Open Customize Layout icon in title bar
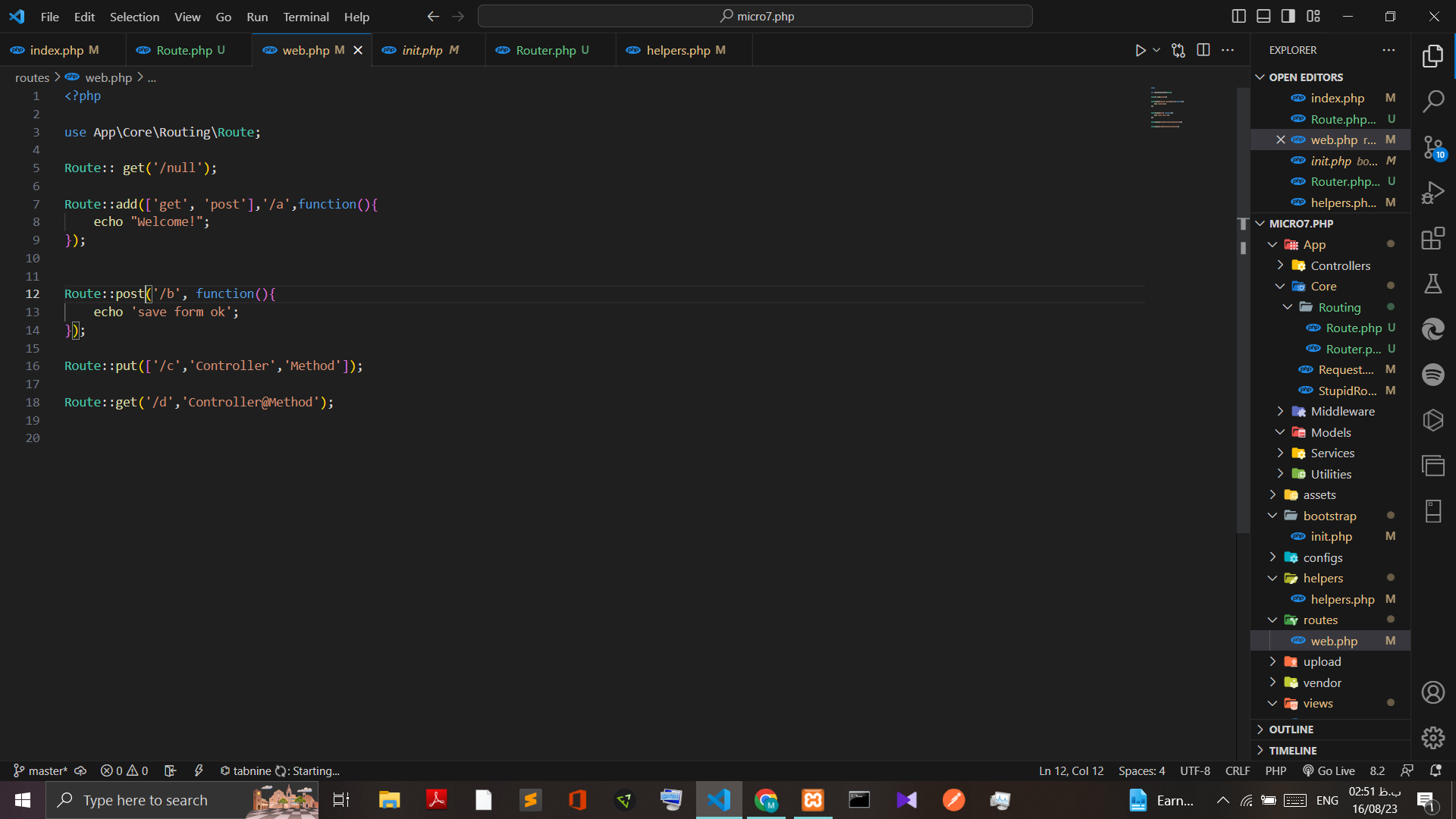The width and height of the screenshot is (1456, 819). [x=1313, y=16]
